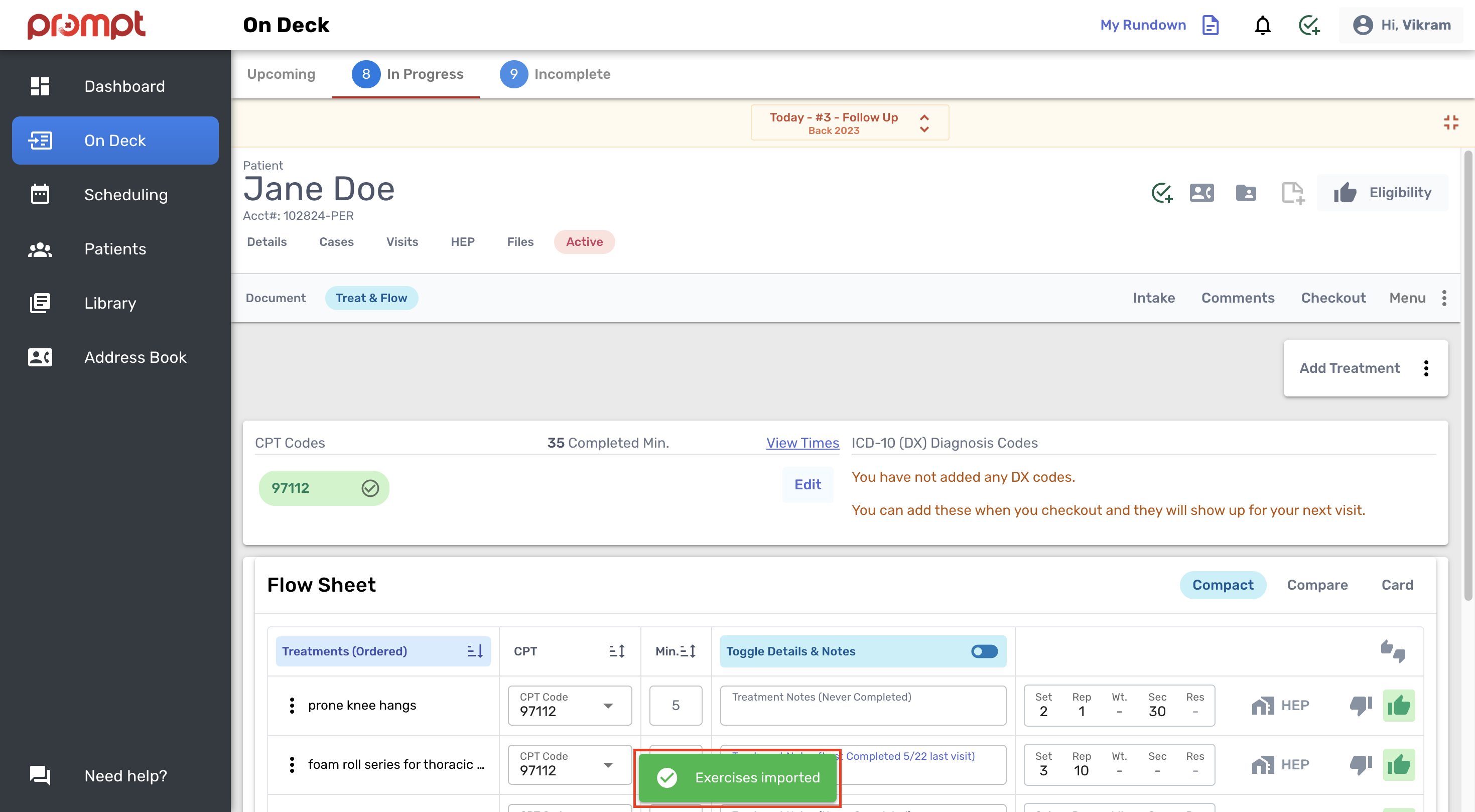Switch to the Incomplete tab
This screenshot has width=1475, height=812.
click(572, 74)
